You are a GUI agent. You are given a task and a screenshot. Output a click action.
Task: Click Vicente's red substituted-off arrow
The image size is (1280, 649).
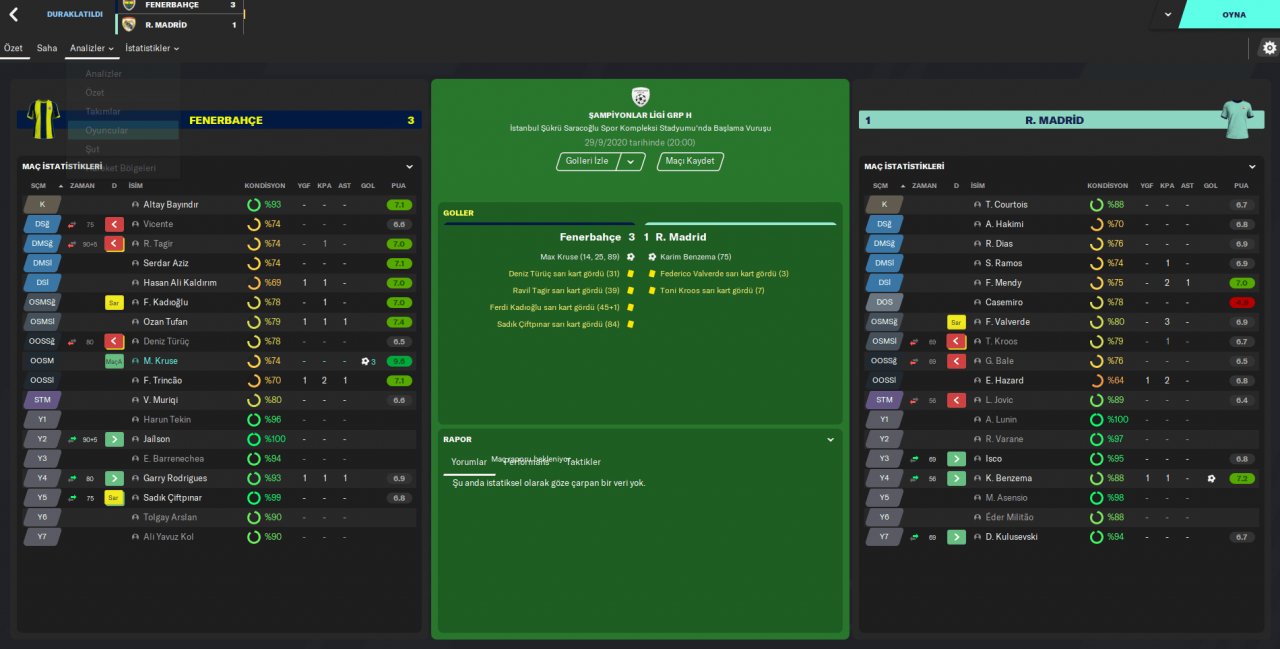click(x=114, y=224)
